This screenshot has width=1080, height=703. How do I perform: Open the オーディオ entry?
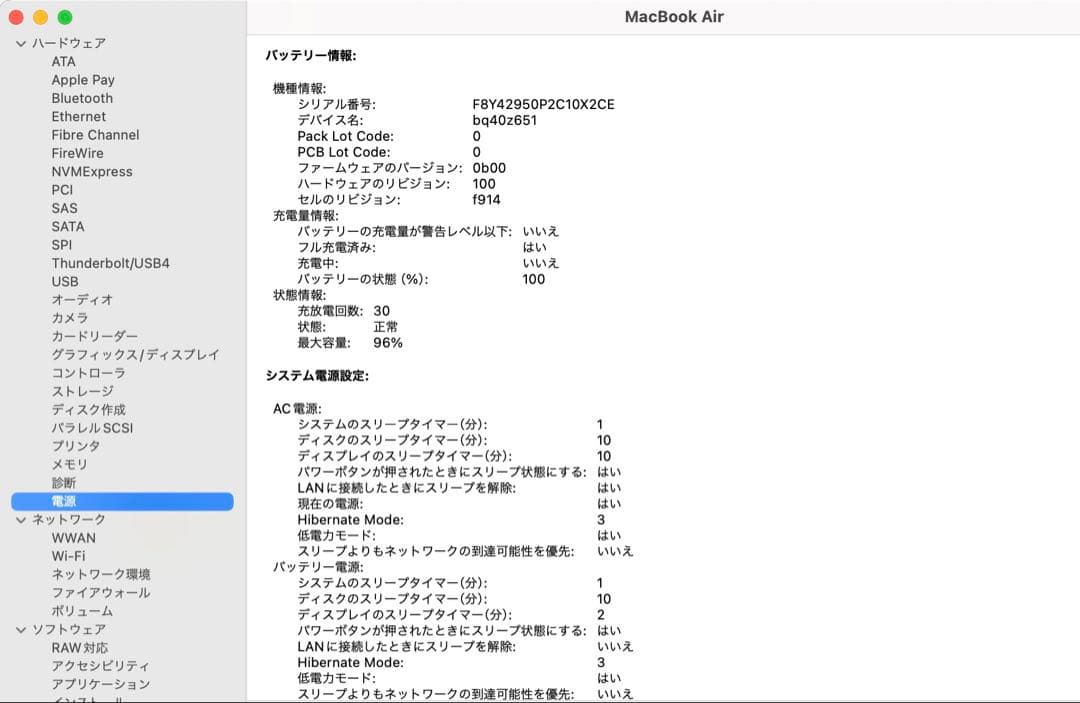click(x=82, y=300)
